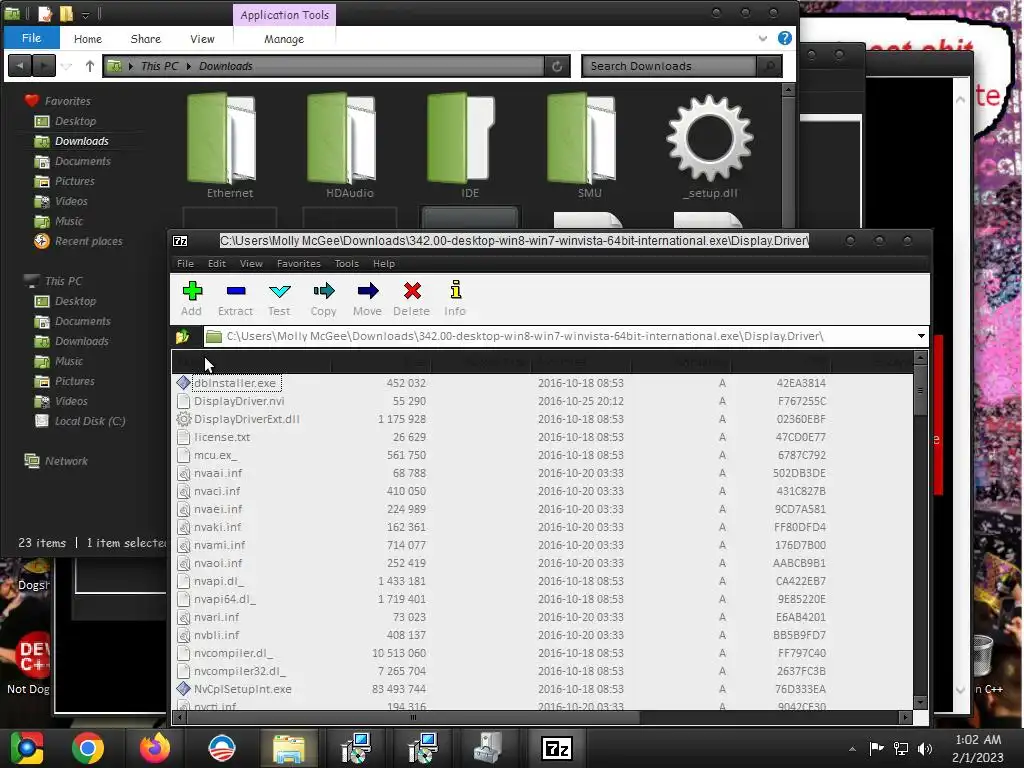Screen dimensions: 1024x768
Task: Select NvCplSetupInt.exe file
Action: [x=242, y=689]
